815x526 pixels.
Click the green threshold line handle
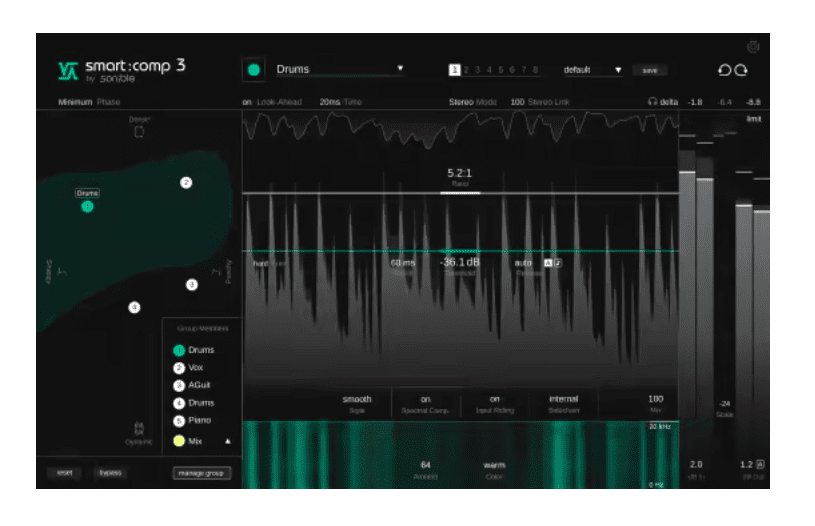460,251
